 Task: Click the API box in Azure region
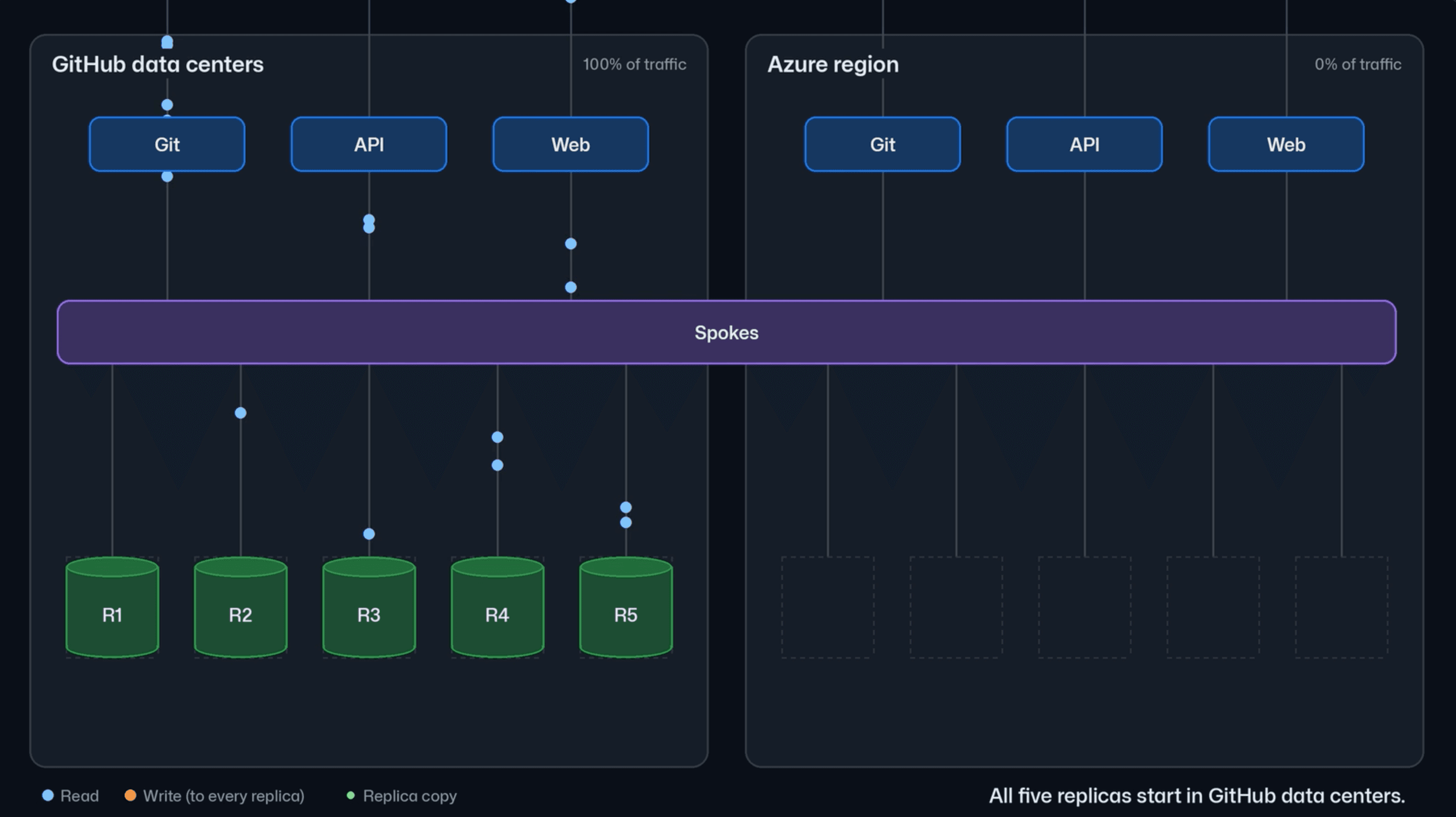point(1084,144)
